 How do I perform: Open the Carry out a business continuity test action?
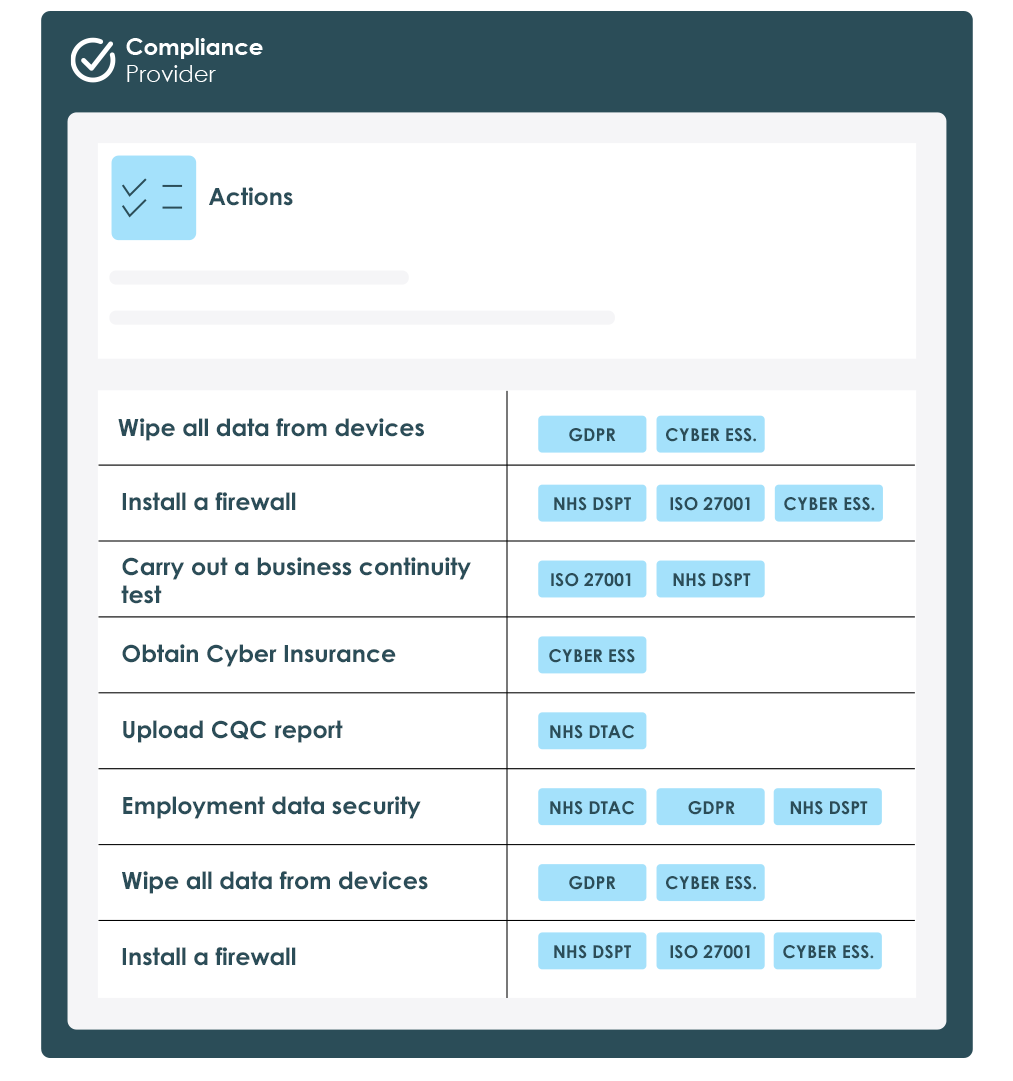[295, 580]
